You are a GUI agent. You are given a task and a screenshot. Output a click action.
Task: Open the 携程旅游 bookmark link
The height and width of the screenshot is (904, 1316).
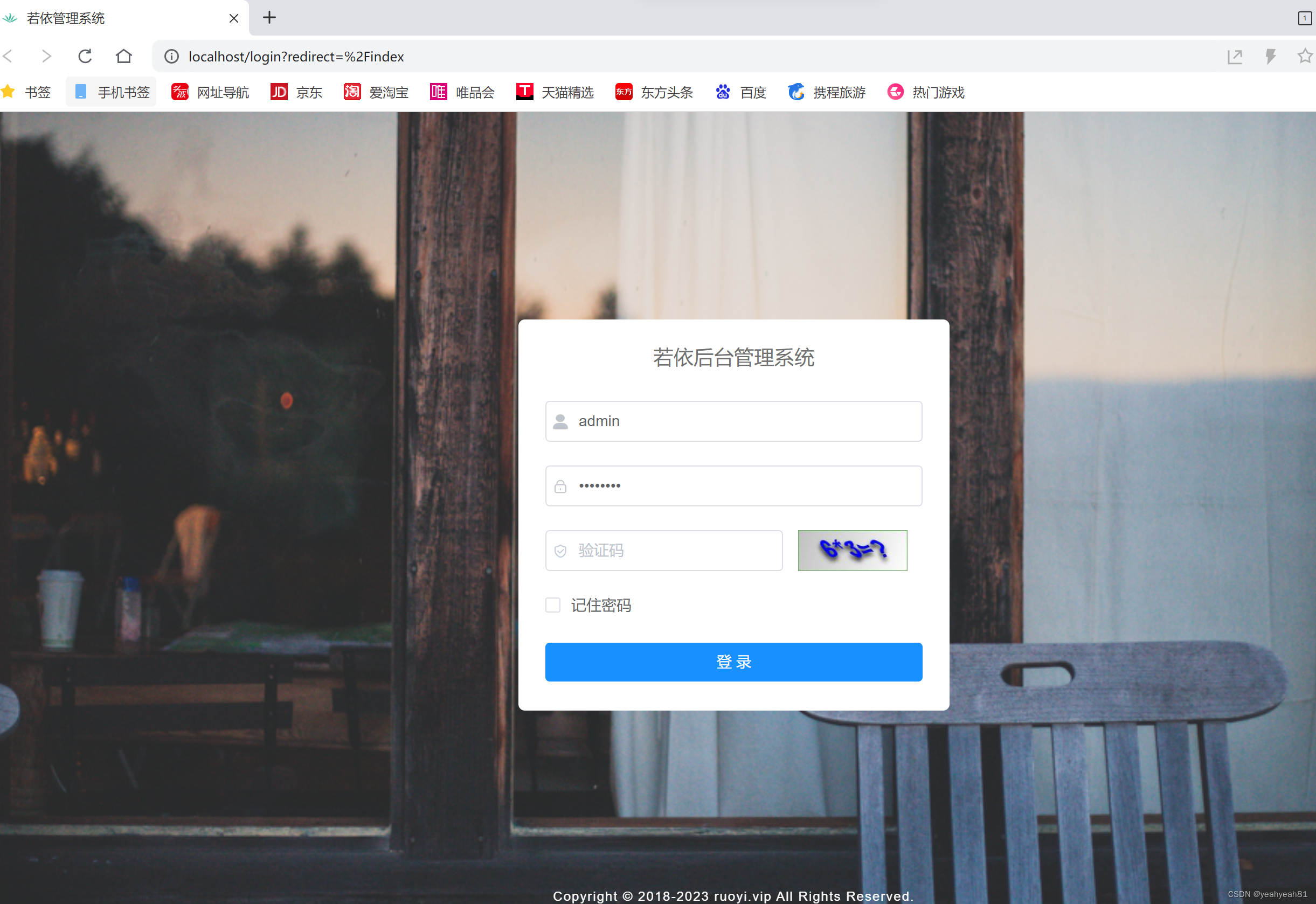[827, 92]
